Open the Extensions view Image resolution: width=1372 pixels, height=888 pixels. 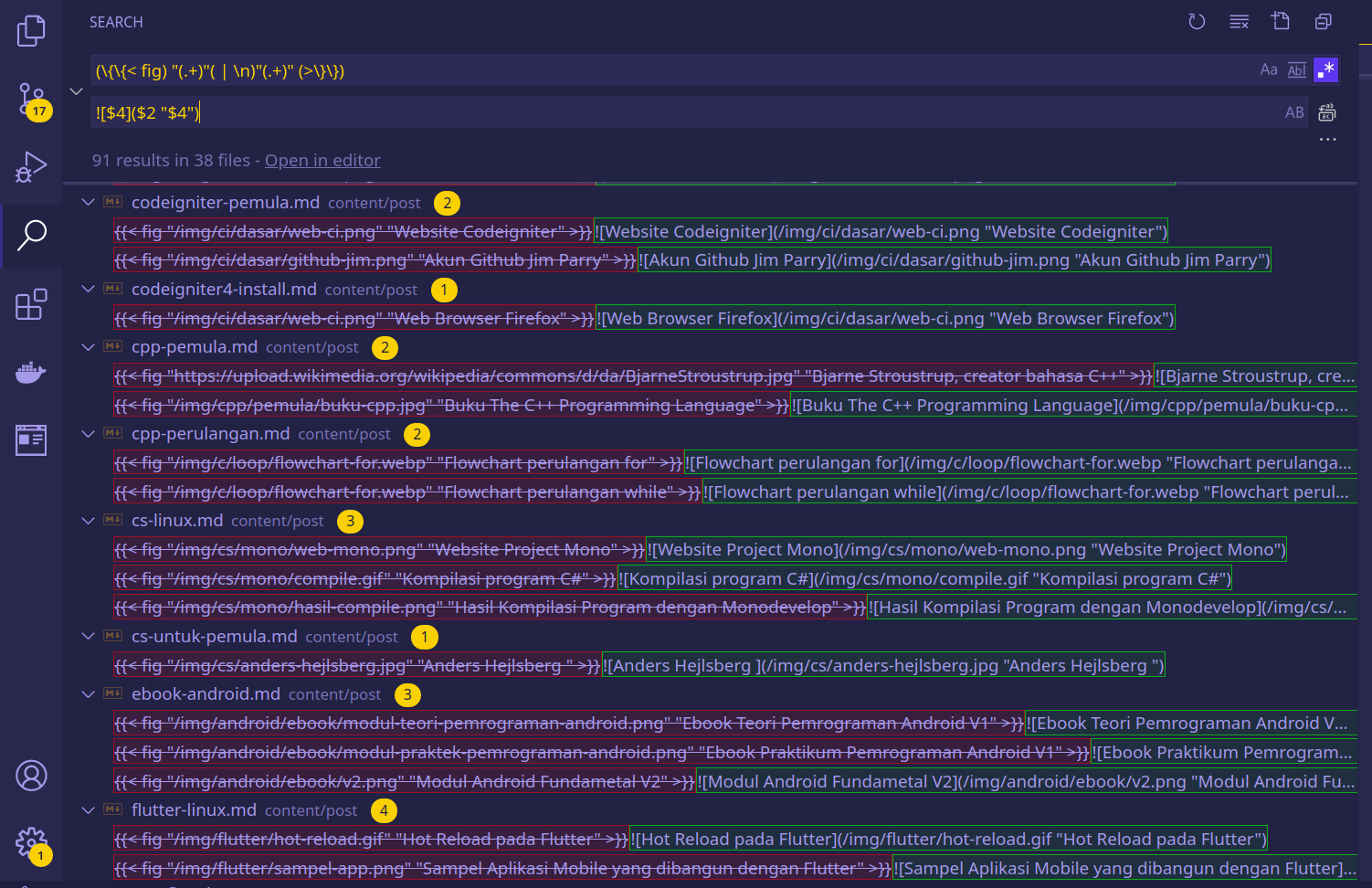point(31,304)
